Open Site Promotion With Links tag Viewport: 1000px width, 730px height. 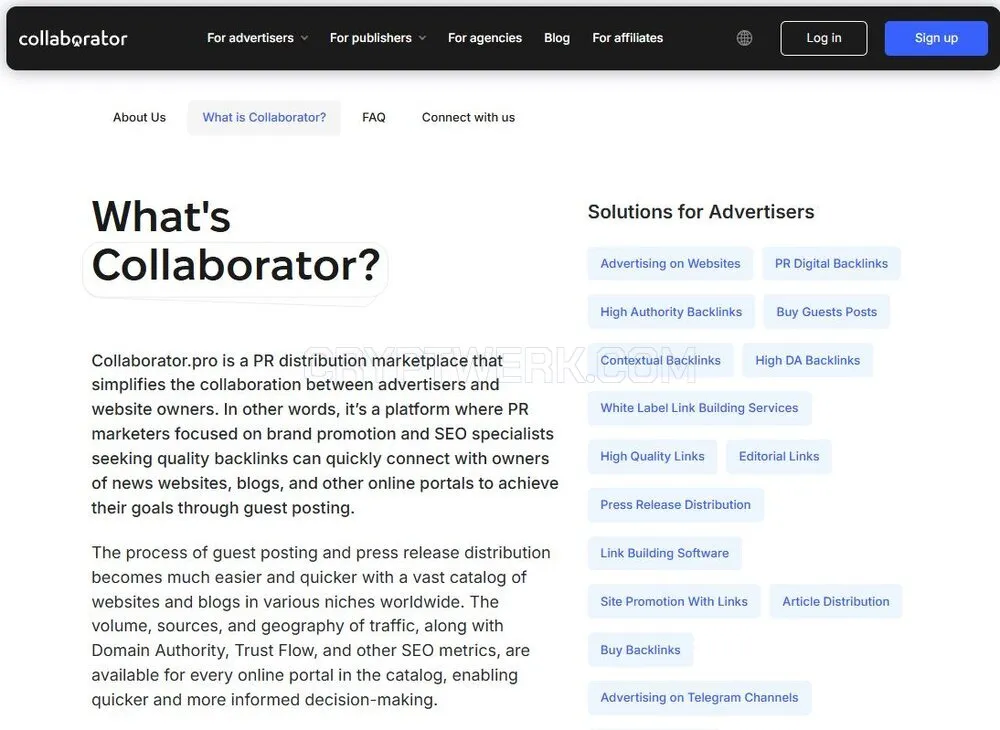coord(673,601)
